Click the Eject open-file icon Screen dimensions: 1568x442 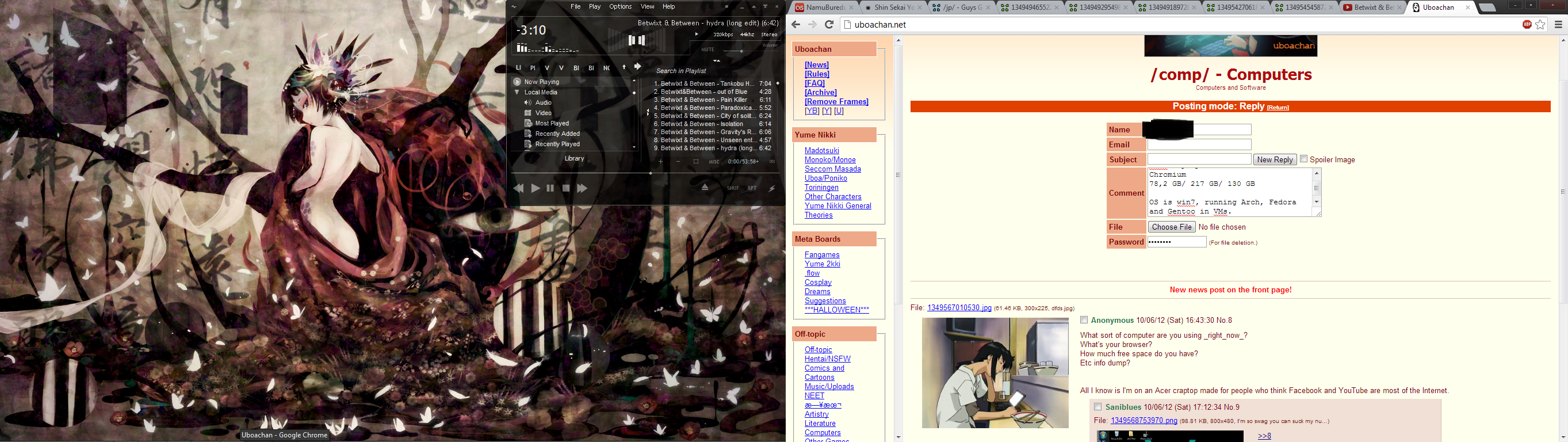[x=705, y=188]
